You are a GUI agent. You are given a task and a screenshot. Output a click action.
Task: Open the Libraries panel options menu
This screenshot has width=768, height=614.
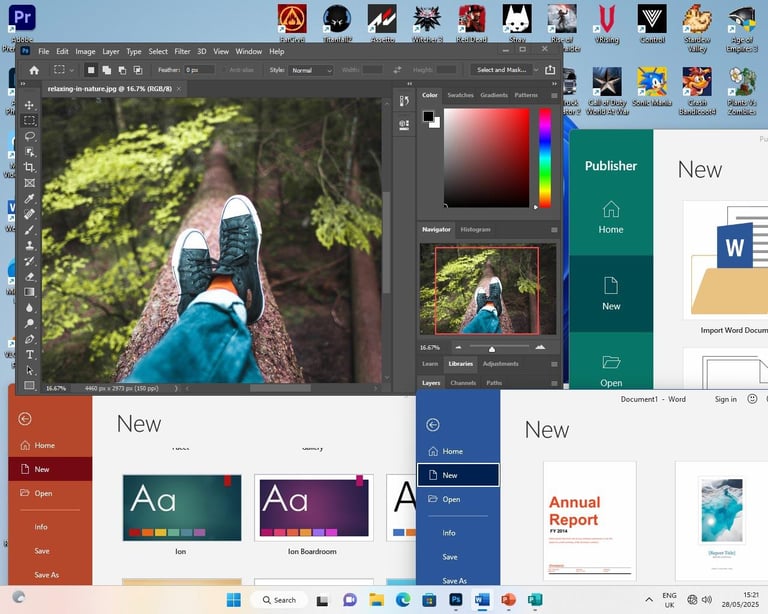coord(554,364)
